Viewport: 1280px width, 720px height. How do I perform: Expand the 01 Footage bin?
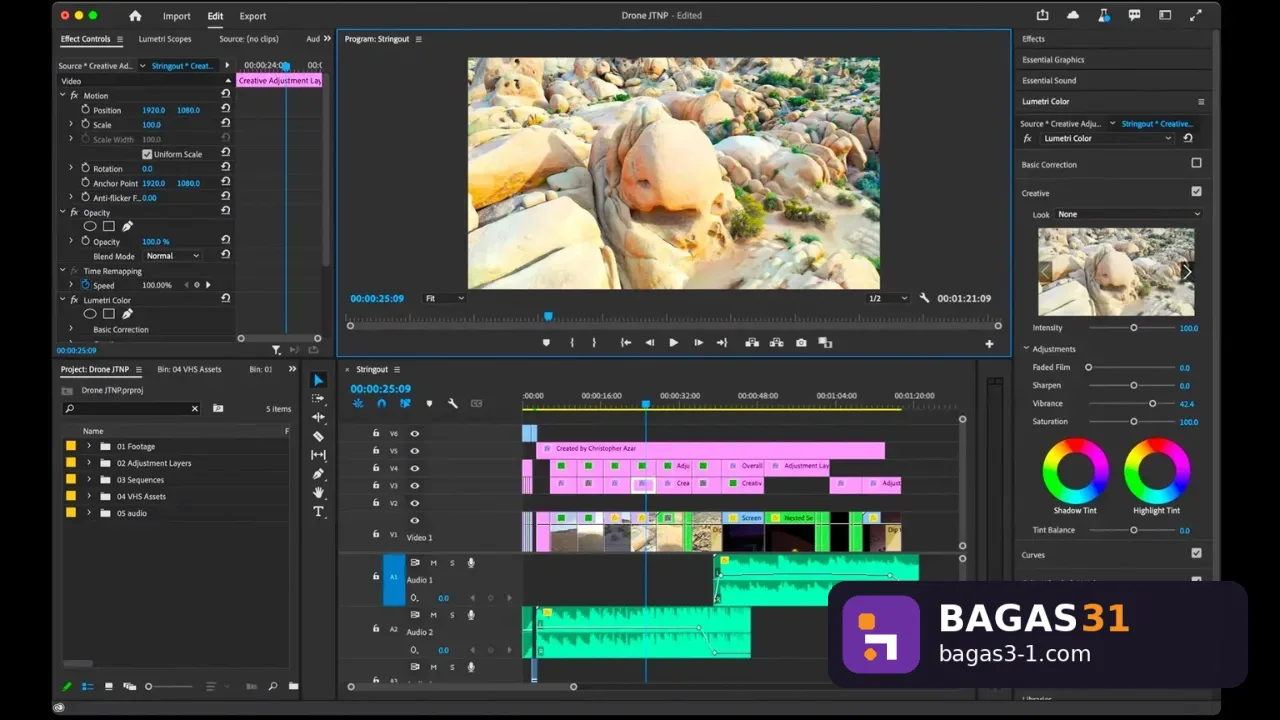pyautogui.click(x=88, y=446)
